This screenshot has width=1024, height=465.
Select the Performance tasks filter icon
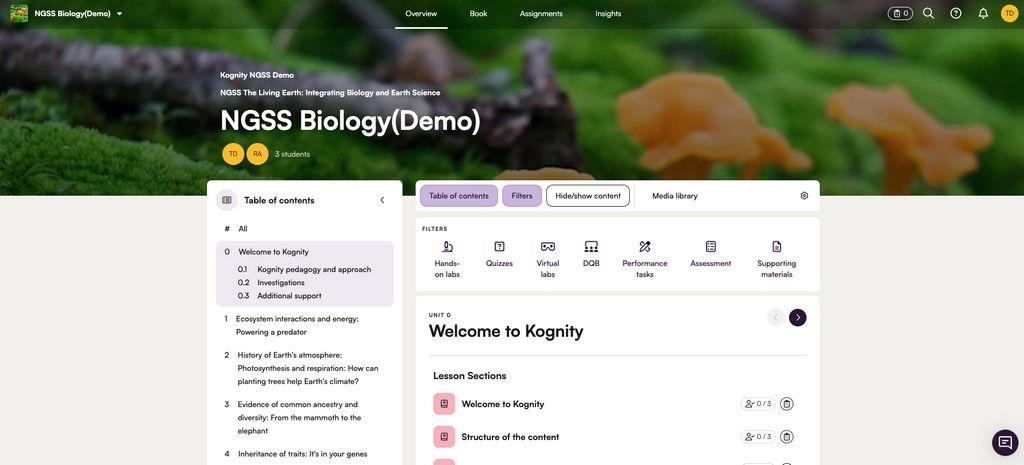coord(645,247)
